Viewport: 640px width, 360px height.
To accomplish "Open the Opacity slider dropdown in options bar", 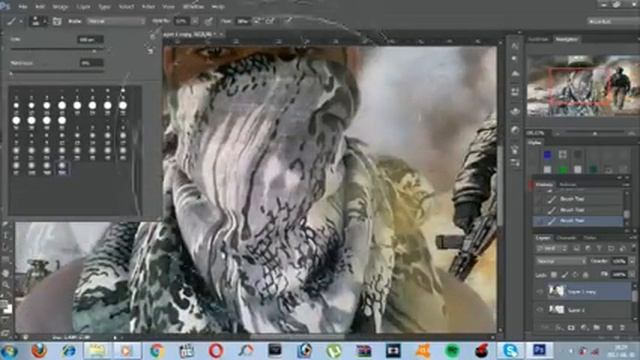I will click(195, 21).
